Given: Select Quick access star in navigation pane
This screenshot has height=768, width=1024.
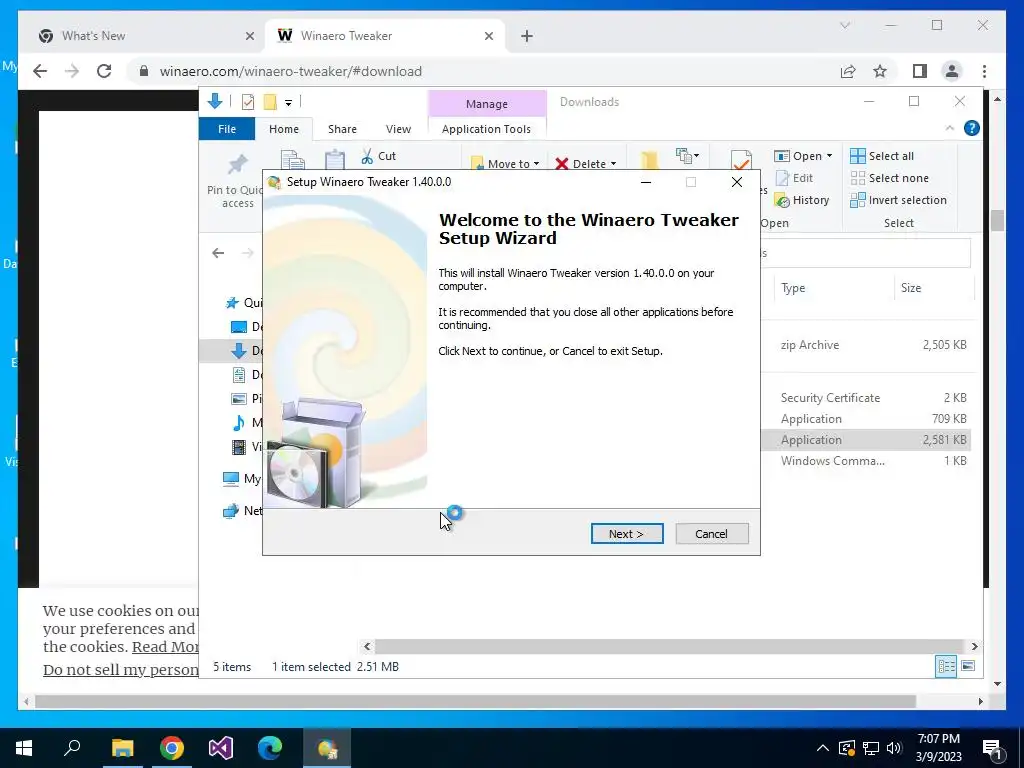Looking at the screenshot, I should tap(232, 302).
